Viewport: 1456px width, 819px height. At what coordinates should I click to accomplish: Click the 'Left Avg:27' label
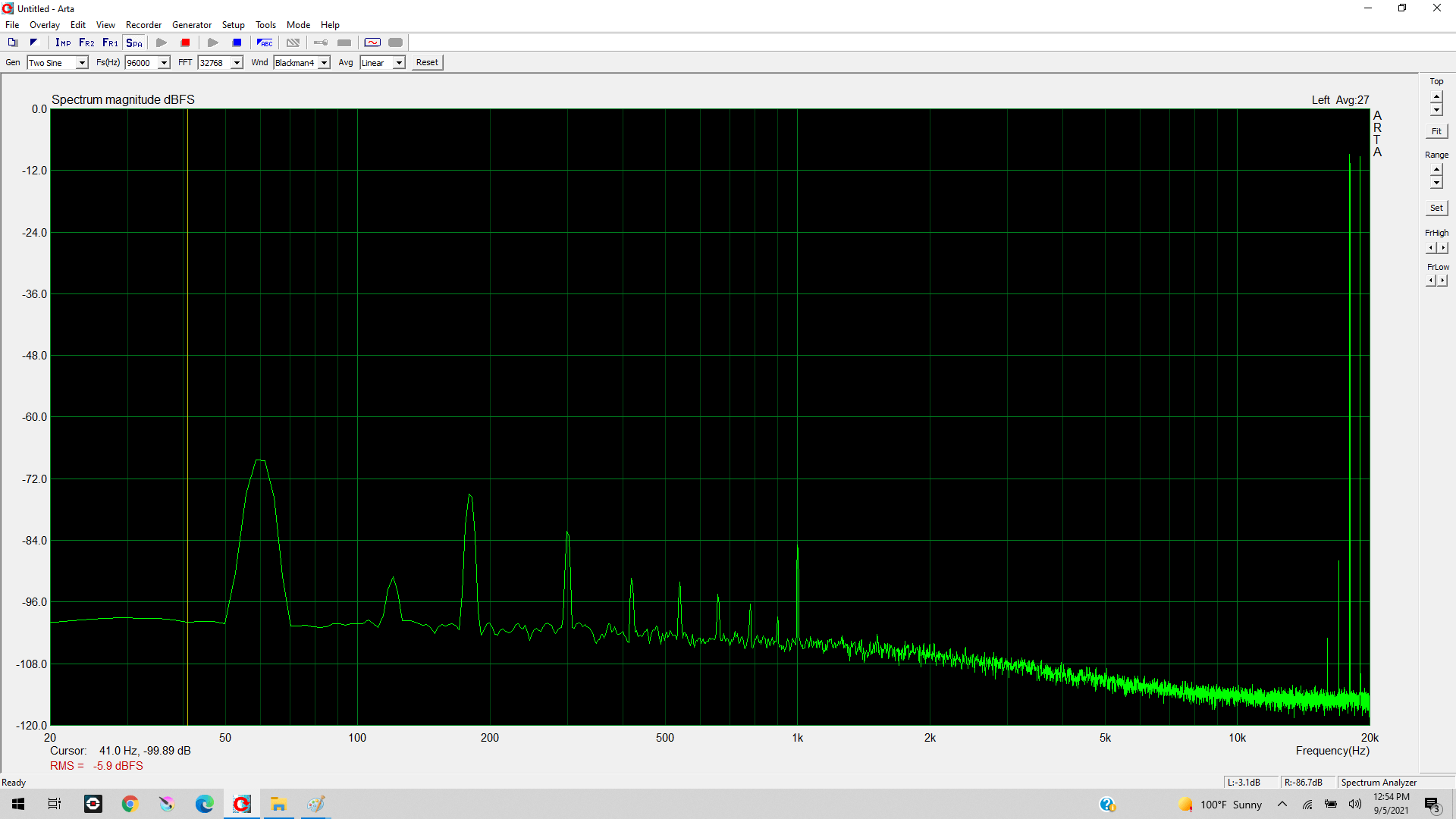tap(1340, 100)
